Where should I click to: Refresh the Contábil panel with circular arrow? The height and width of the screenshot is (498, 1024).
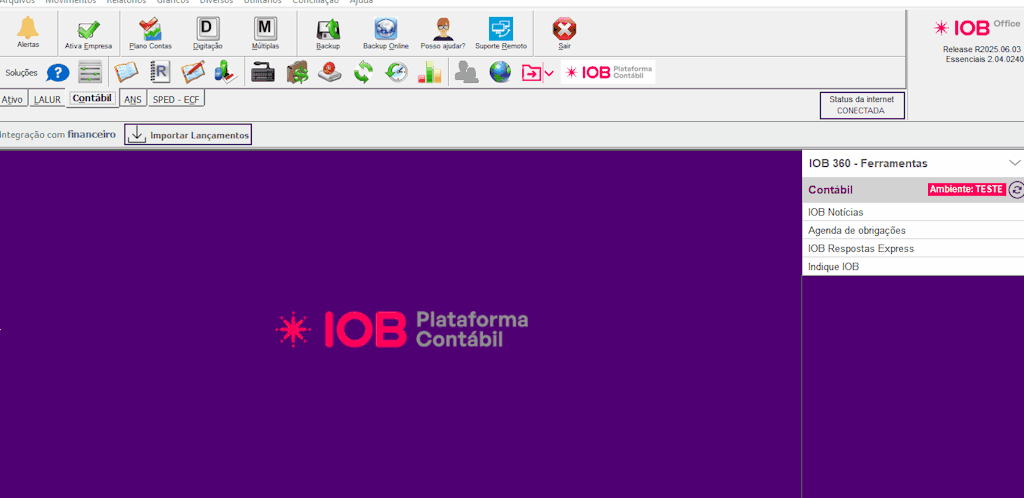point(1016,190)
